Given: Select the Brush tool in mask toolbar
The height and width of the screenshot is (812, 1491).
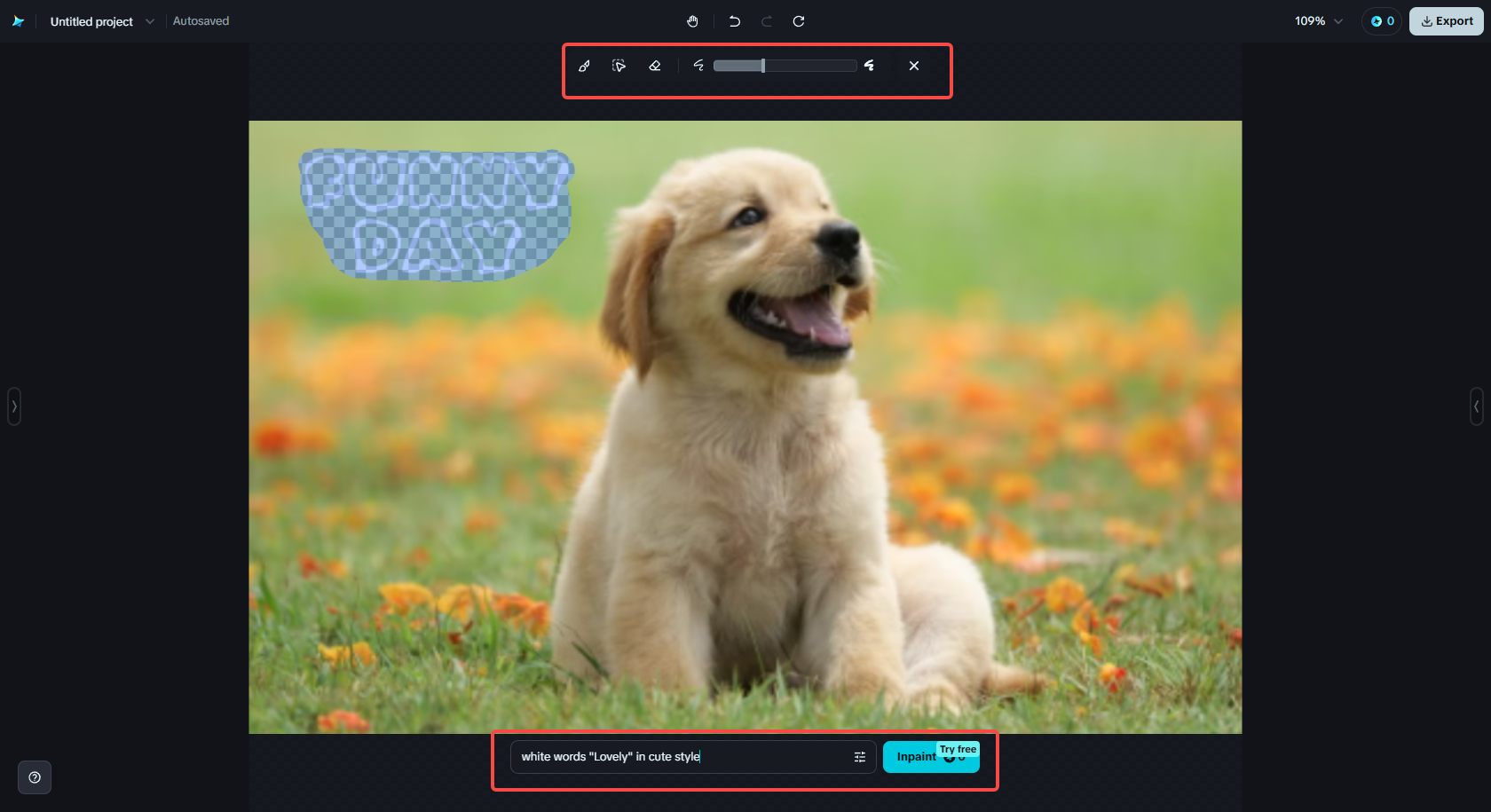Looking at the screenshot, I should point(584,65).
